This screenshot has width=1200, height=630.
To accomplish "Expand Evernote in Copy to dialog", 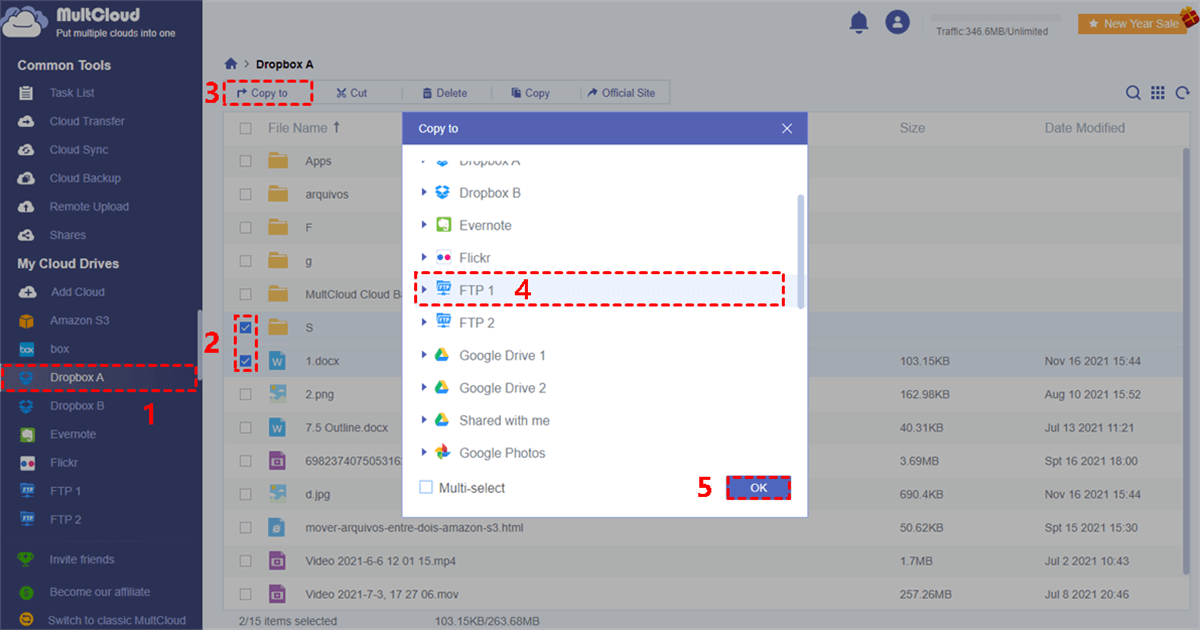I will coord(425,225).
